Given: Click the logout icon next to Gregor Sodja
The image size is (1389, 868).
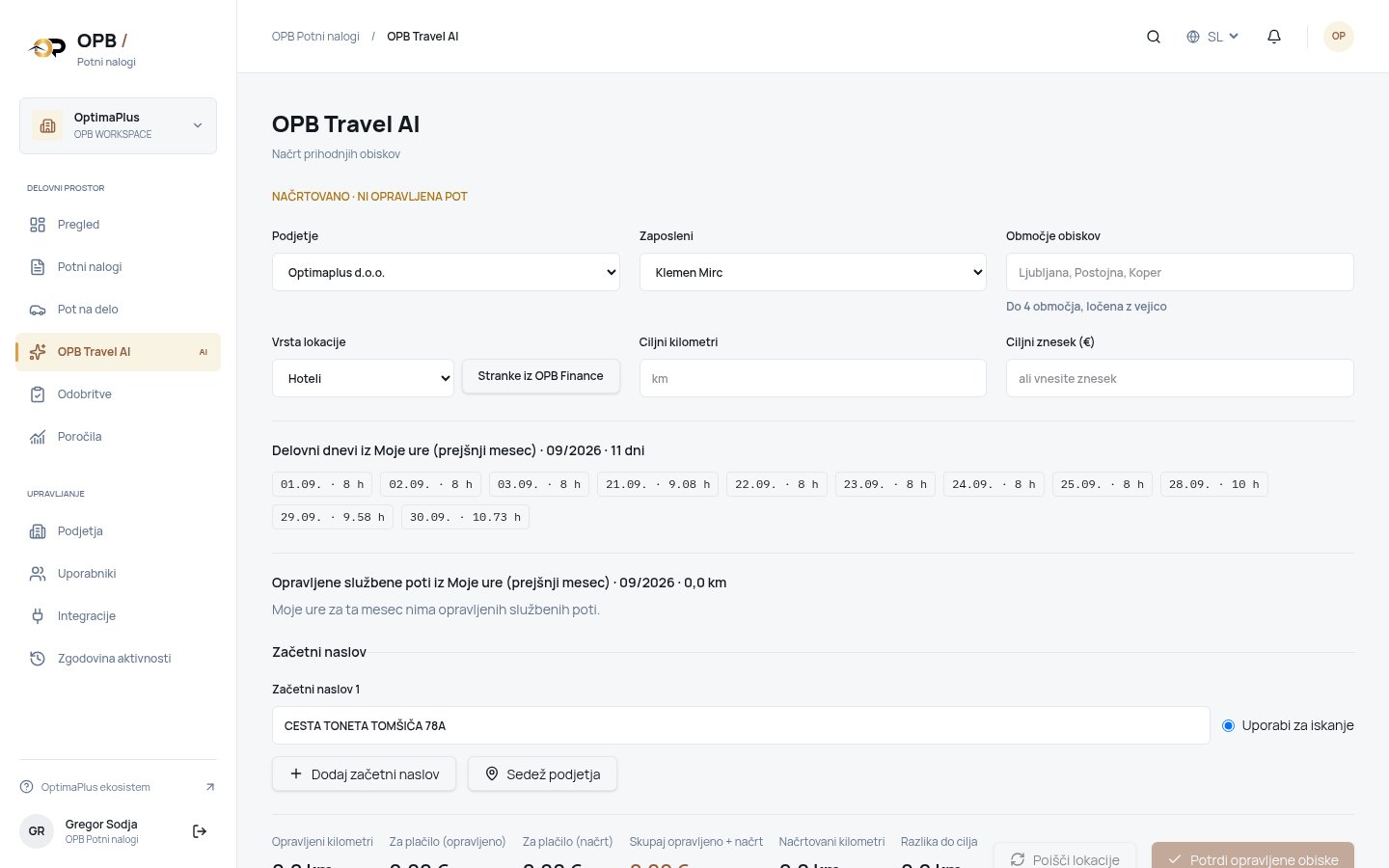Looking at the screenshot, I should click(x=200, y=831).
